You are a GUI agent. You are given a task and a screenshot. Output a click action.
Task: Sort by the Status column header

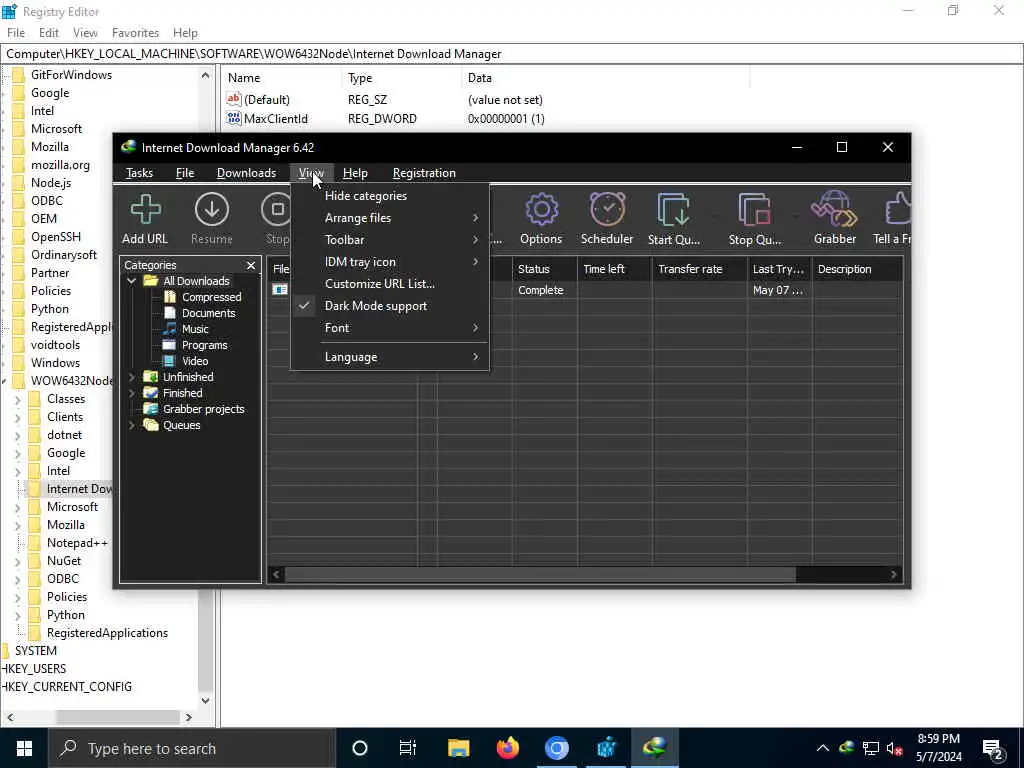coord(543,269)
